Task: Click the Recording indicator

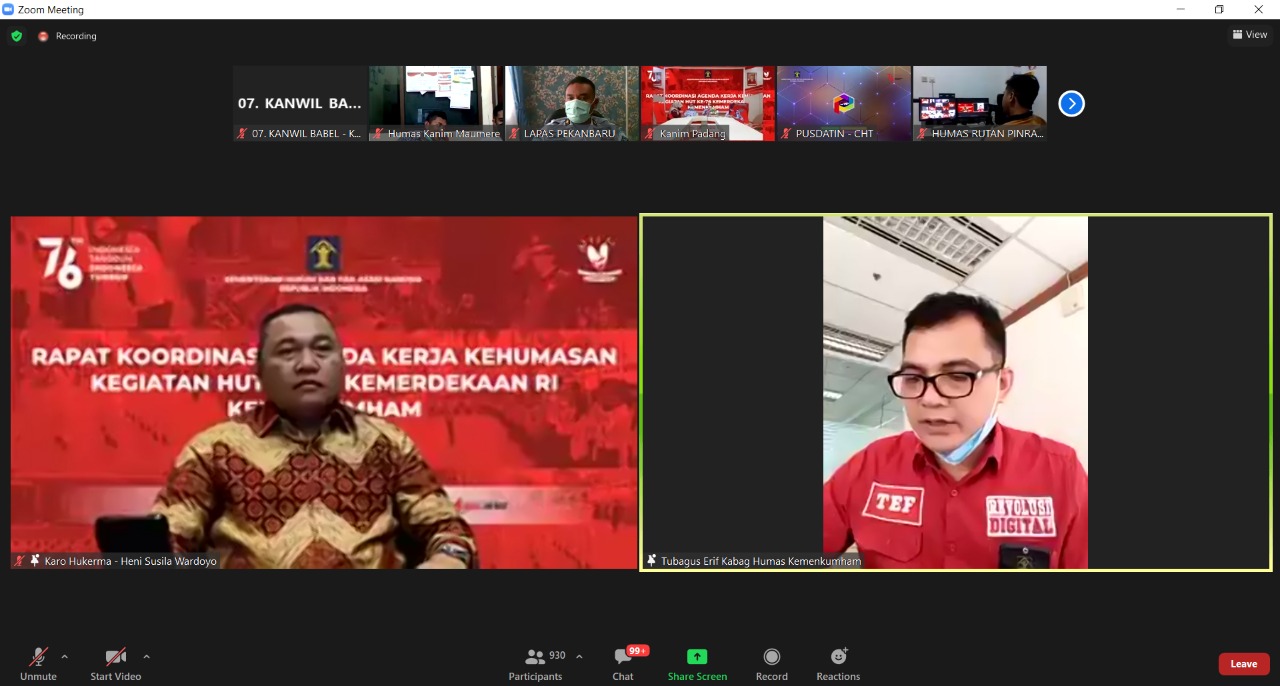Action: point(68,36)
